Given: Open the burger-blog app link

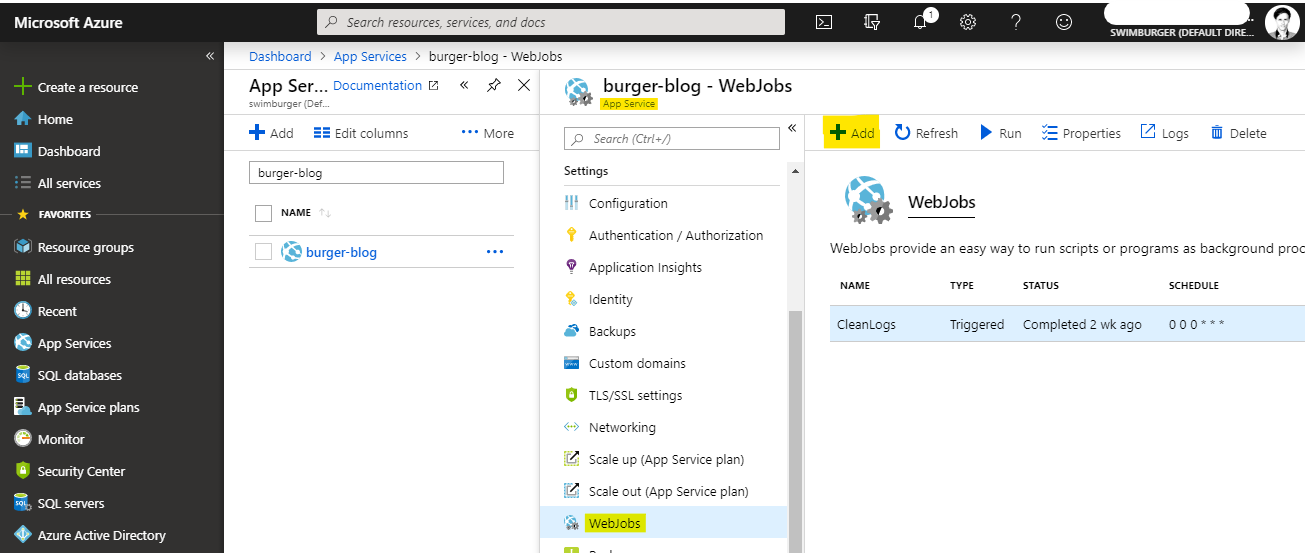Looking at the screenshot, I should pyautogui.click(x=341, y=252).
